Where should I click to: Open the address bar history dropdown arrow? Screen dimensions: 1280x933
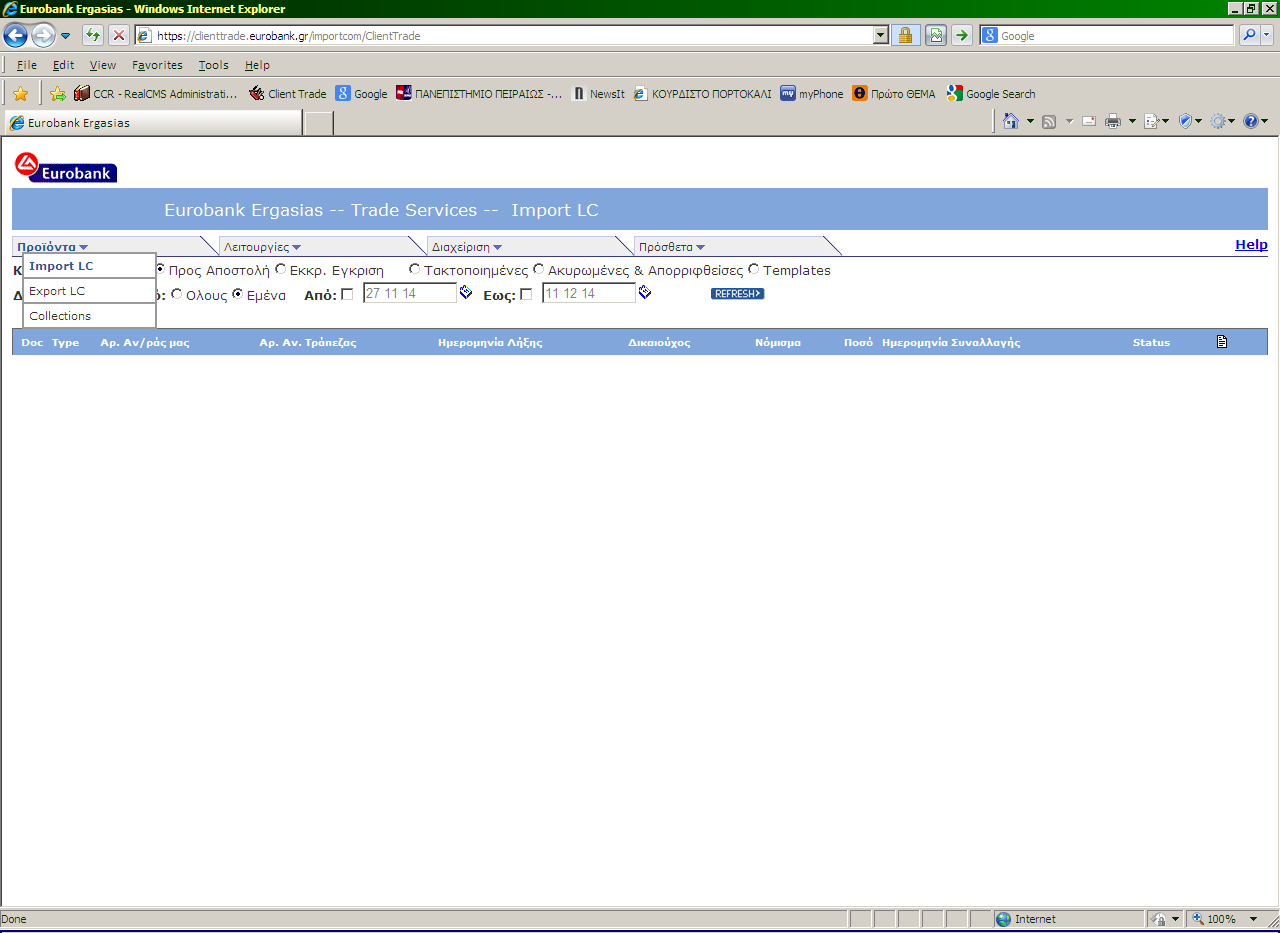coord(880,36)
